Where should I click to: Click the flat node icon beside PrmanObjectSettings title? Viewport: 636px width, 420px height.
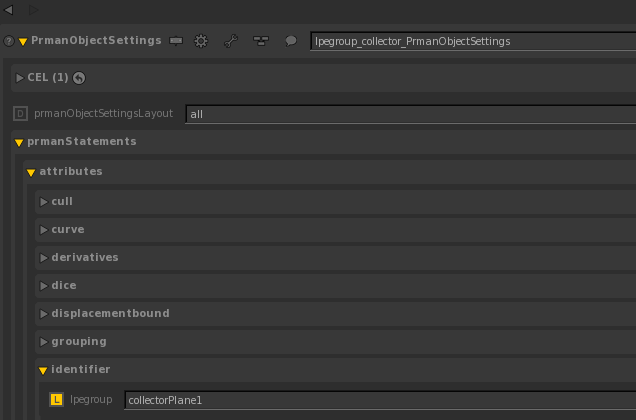(x=176, y=41)
